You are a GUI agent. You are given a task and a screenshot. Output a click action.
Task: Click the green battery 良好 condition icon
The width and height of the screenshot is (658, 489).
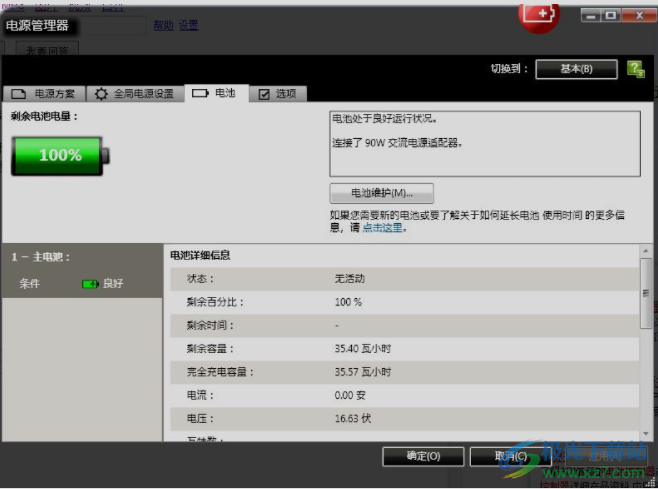tap(90, 284)
